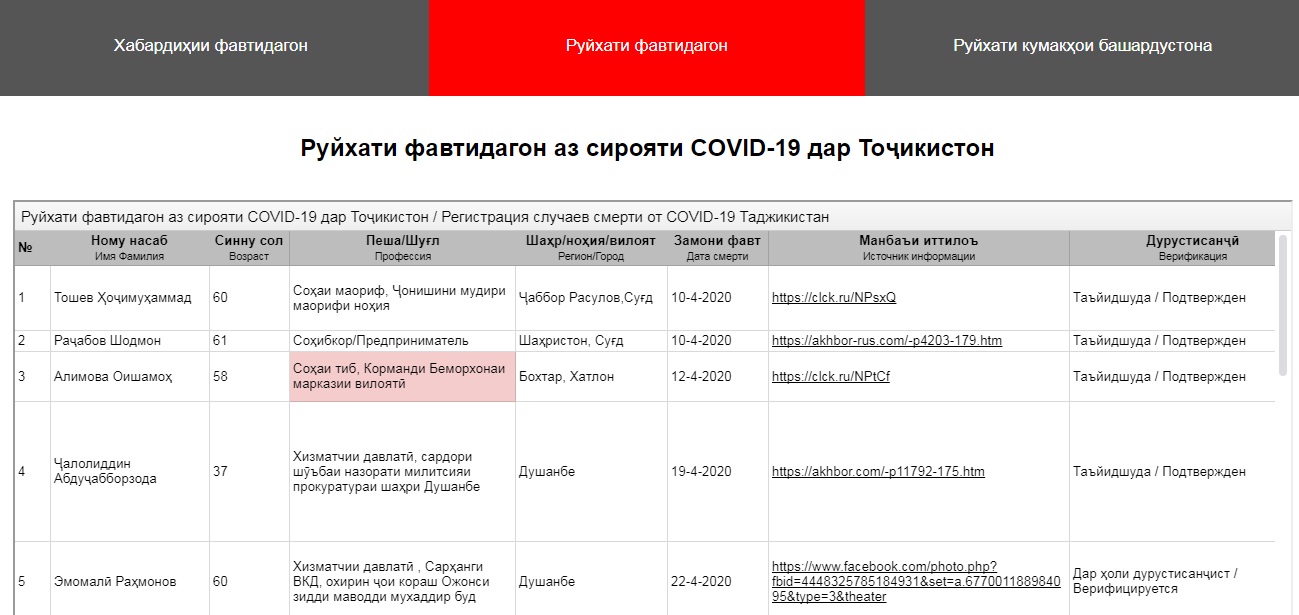Open the clck.ru/NPsxQ source link
The width and height of the screenshot is (1299, 615).
tap(833, 298)
